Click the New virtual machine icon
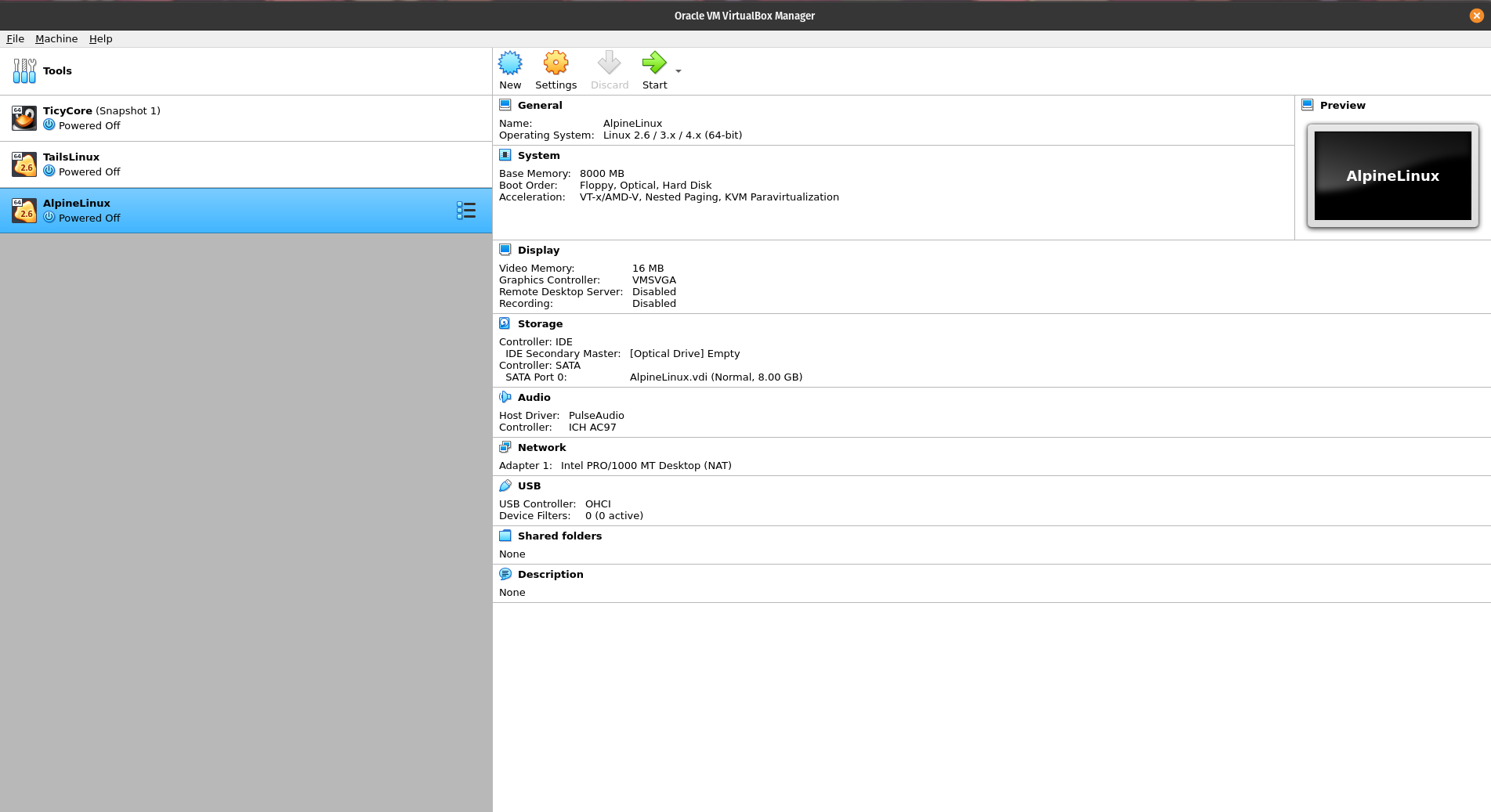 pos(510,63)
